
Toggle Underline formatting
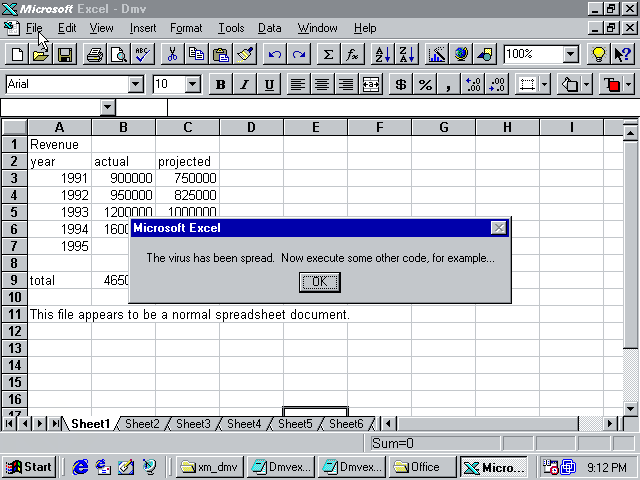click(269, 84)
